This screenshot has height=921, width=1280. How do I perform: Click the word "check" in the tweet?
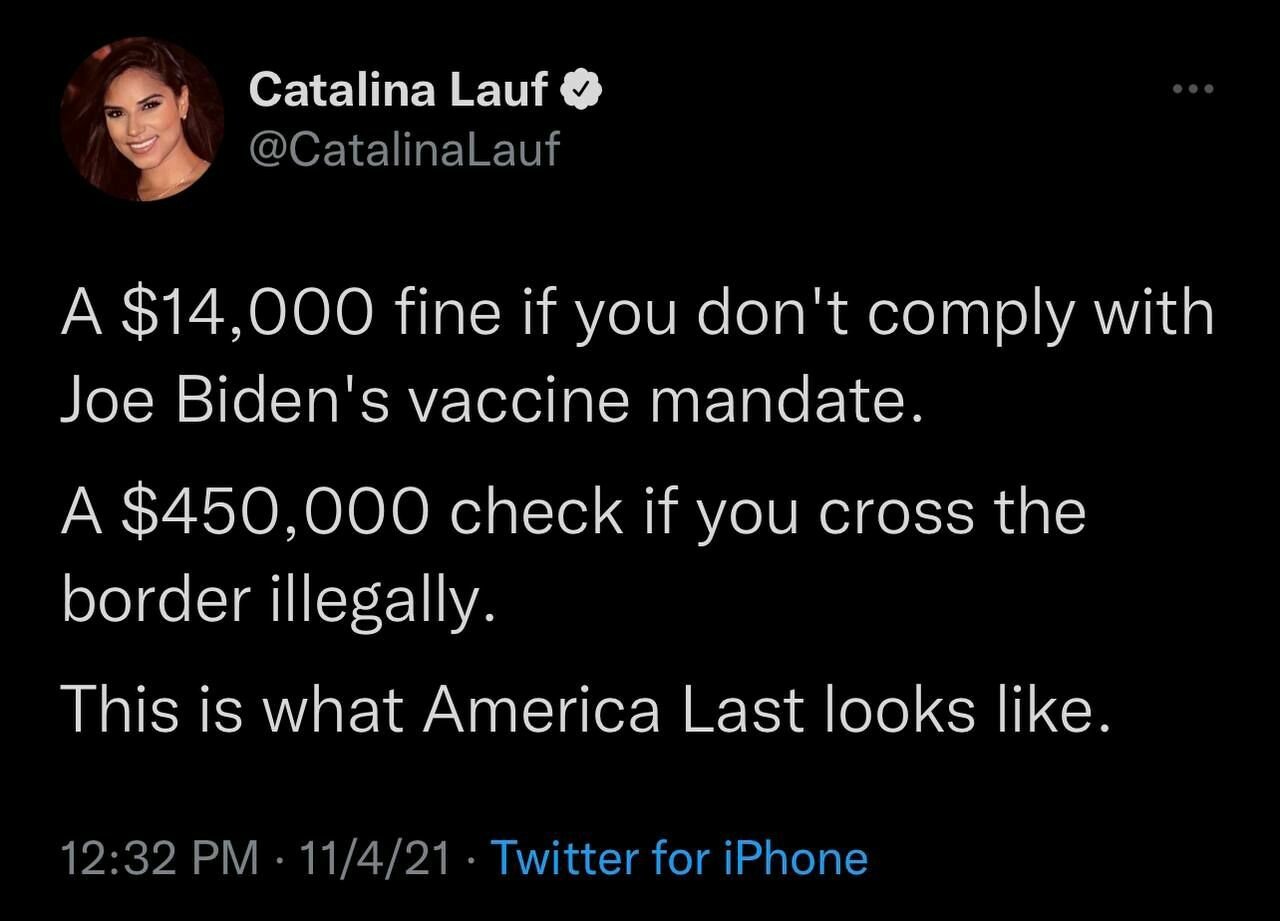[x=535, y=511]
